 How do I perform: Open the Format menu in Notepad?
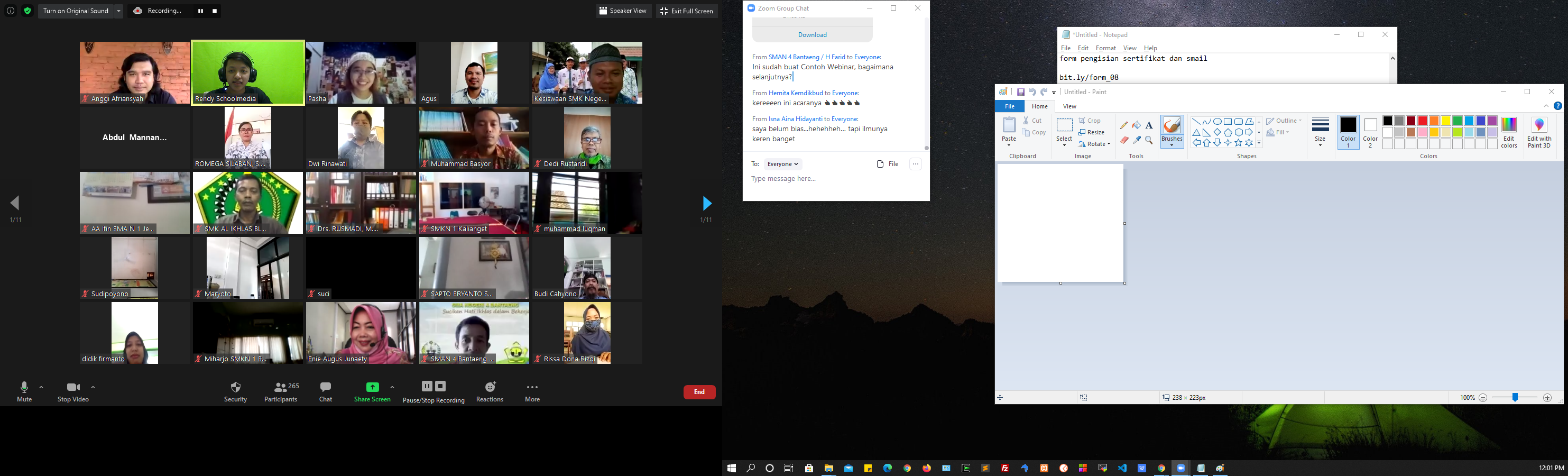pyautogui.click(x=1105, y=48)
